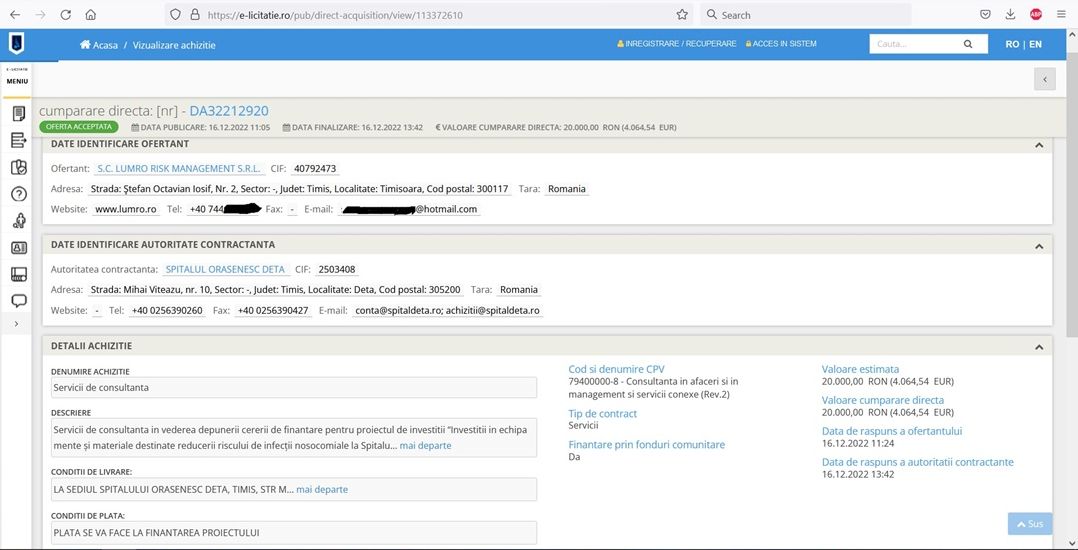Reload the page with refresh icon

coord(65,14)
